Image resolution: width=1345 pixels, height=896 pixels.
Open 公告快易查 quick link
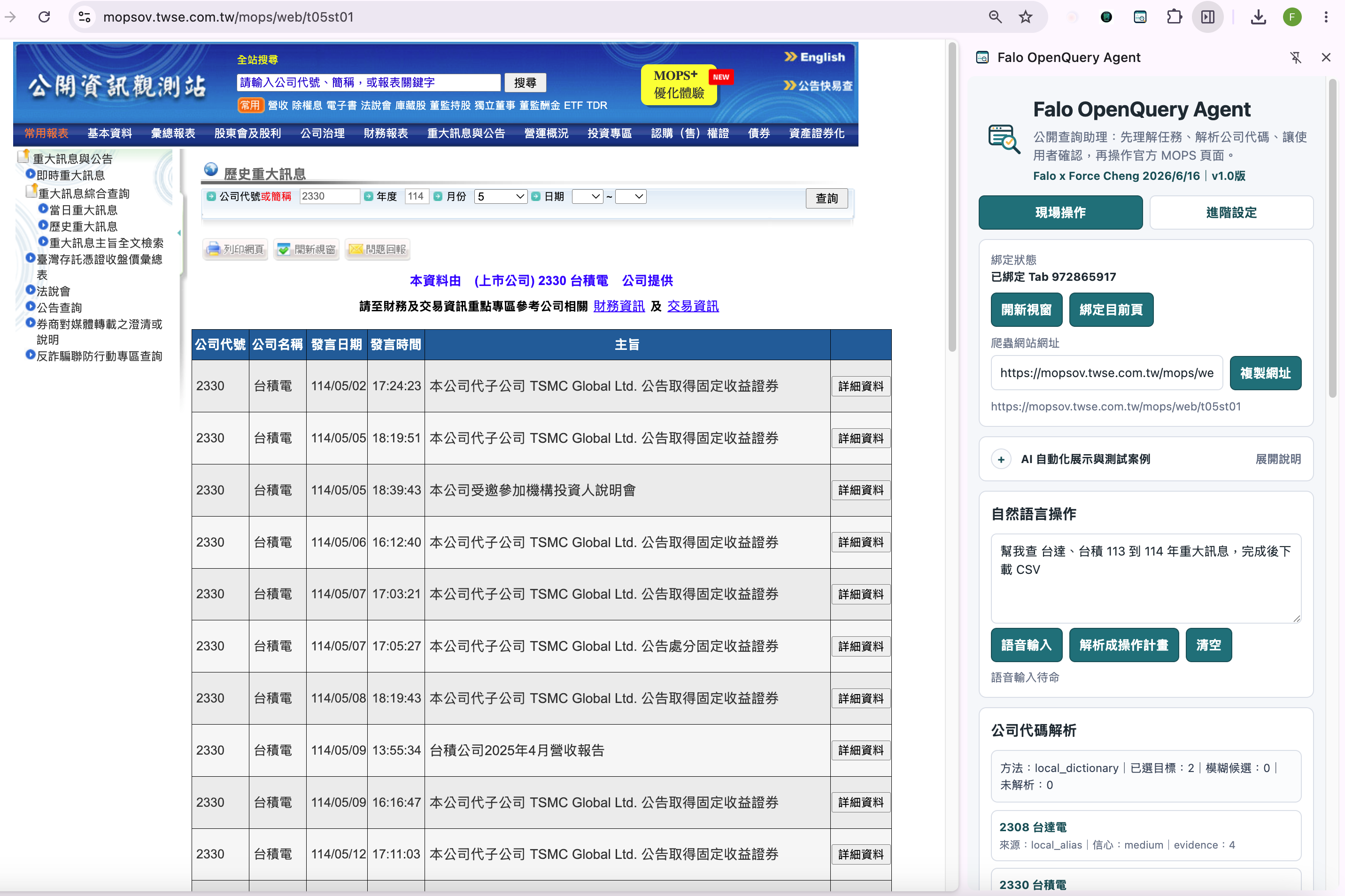[x=818, y=86]
